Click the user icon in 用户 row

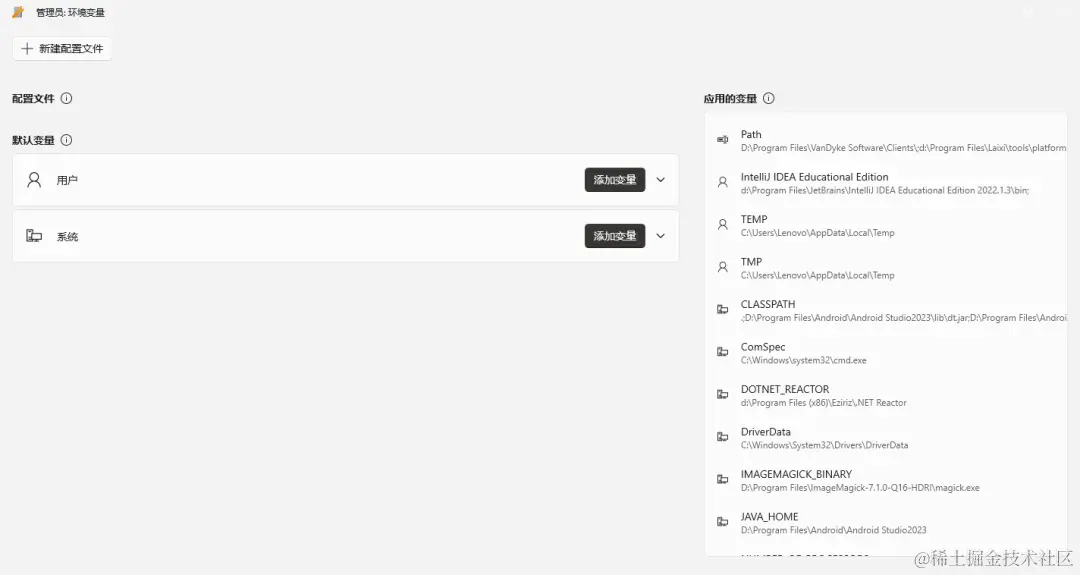pos(34,180)
